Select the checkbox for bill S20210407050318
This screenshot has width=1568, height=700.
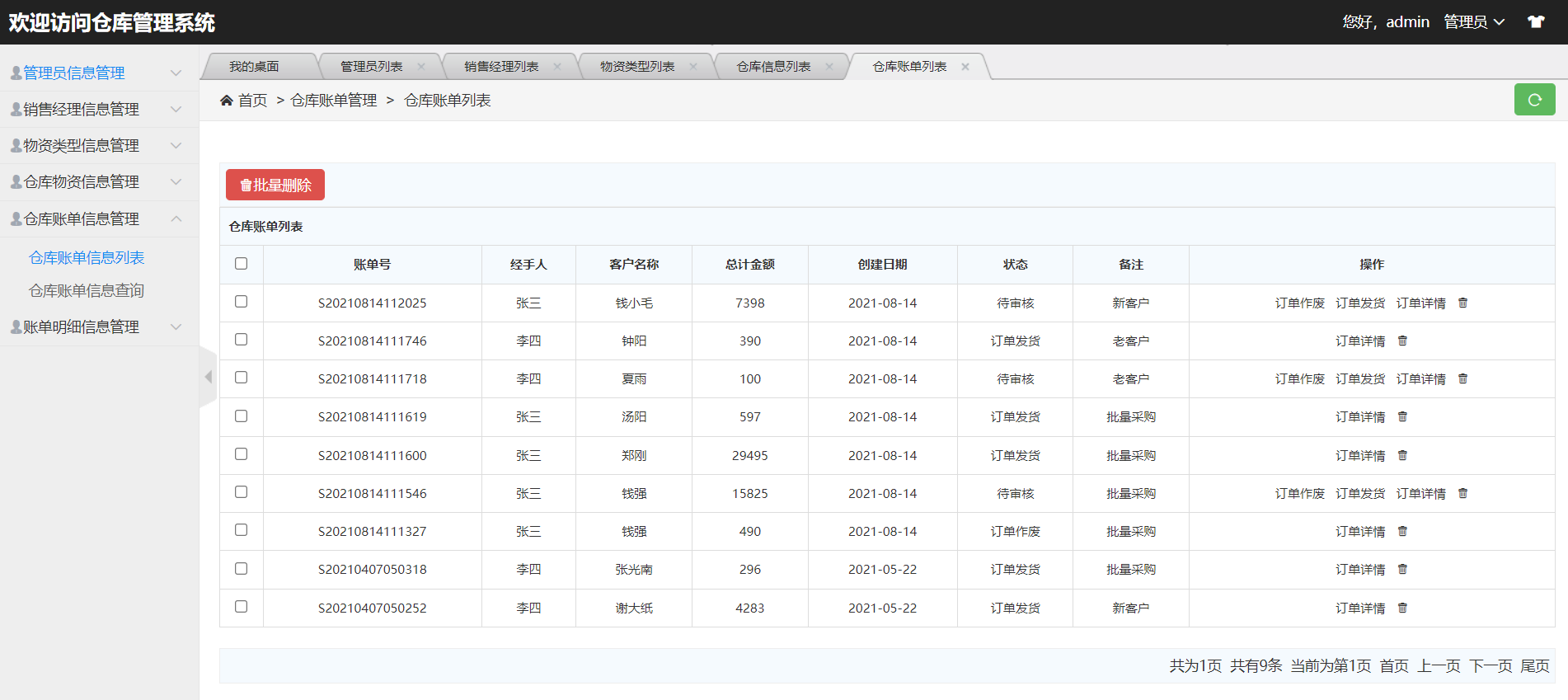tap(241, 569)
